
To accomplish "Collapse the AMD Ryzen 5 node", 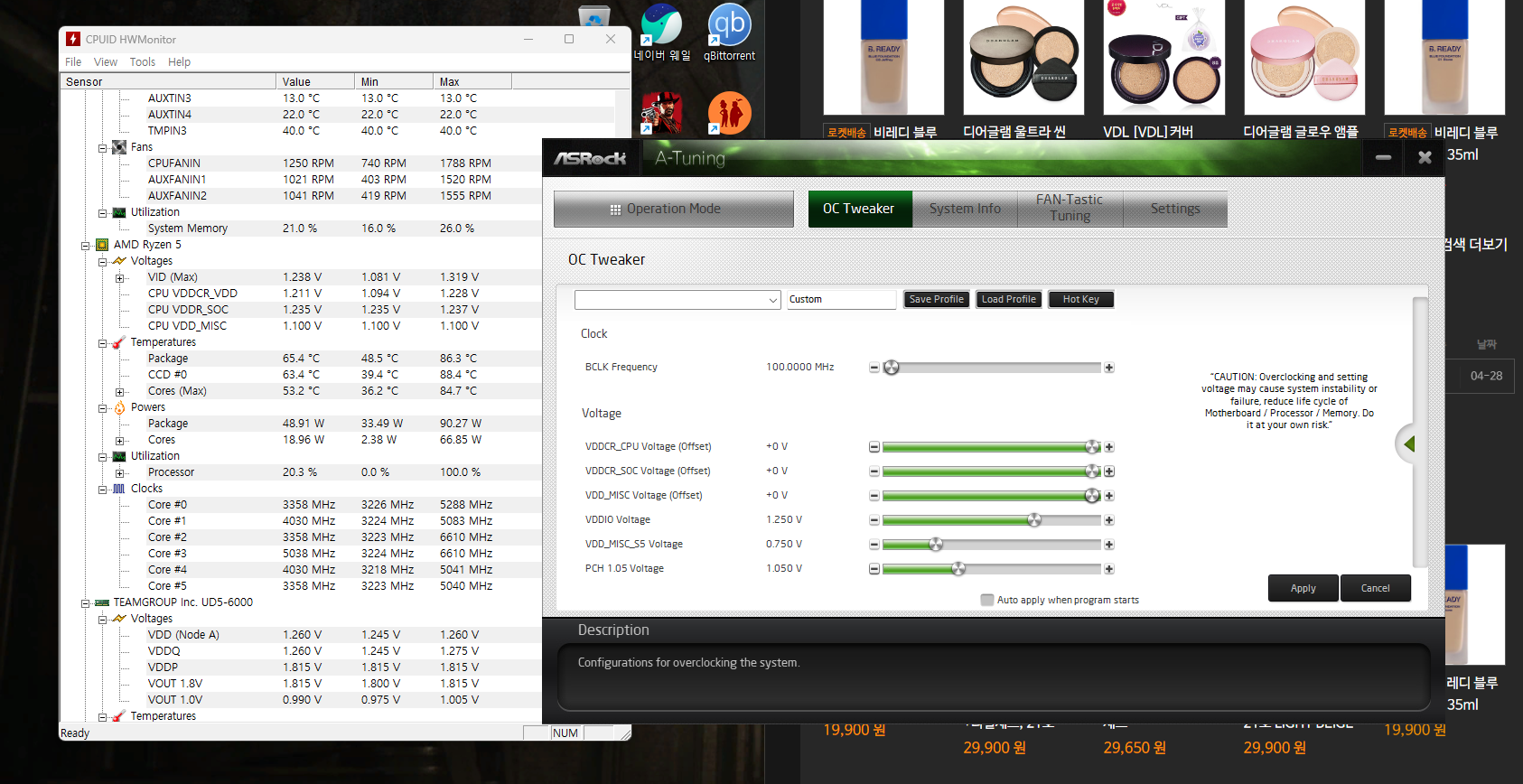I will point(85,246).
